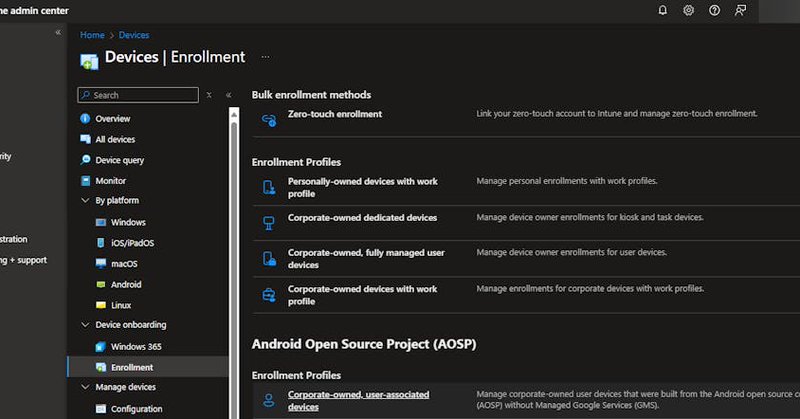This screenshot has width=800, height=419.
Task: Open All devices in the sidebar
Action: 115,139
